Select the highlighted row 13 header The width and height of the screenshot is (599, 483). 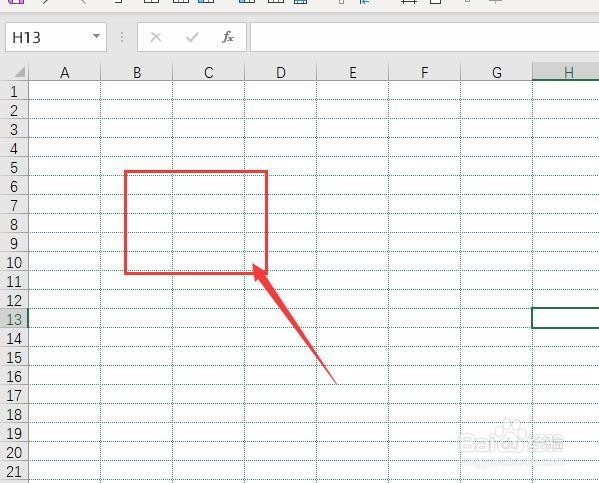click(x=14, y=319)
